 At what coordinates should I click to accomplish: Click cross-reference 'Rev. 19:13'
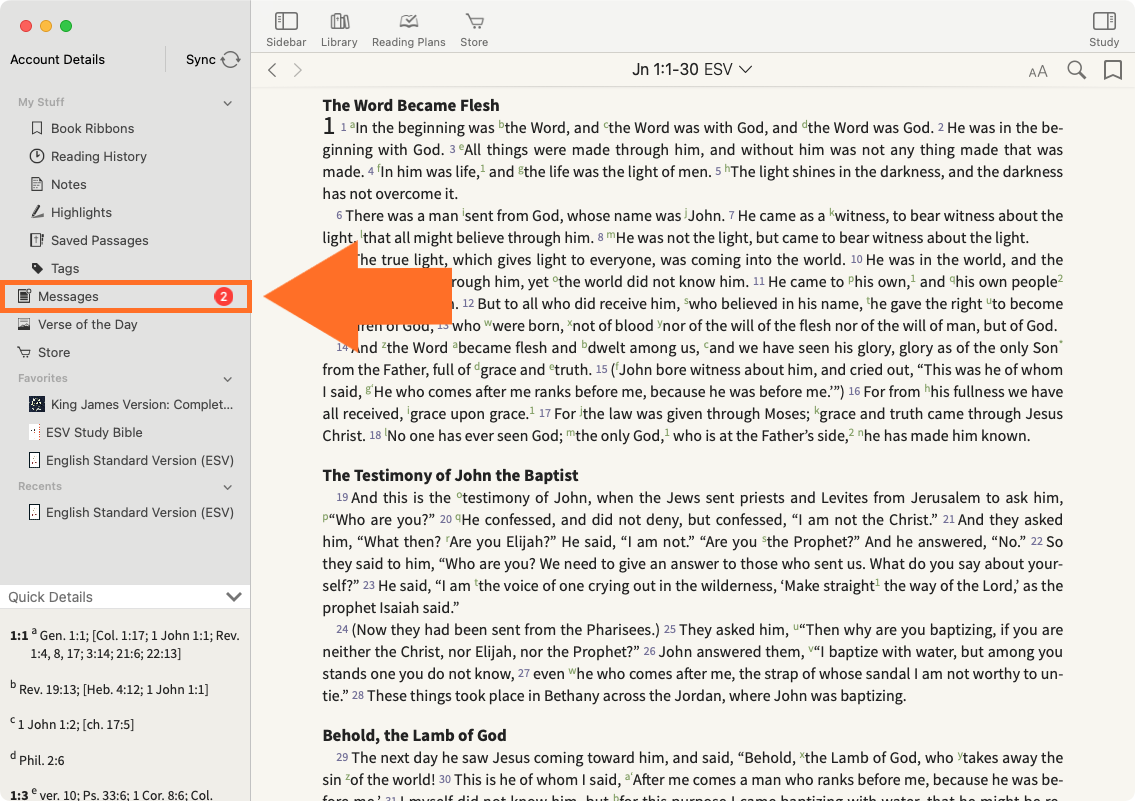pyautogui.click(x=48, y=690)
